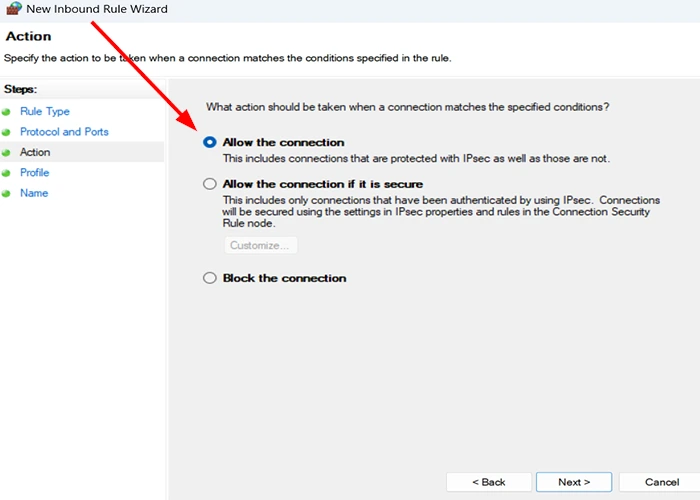
Task: Click the Next > button
Action: tap(574, 482)
